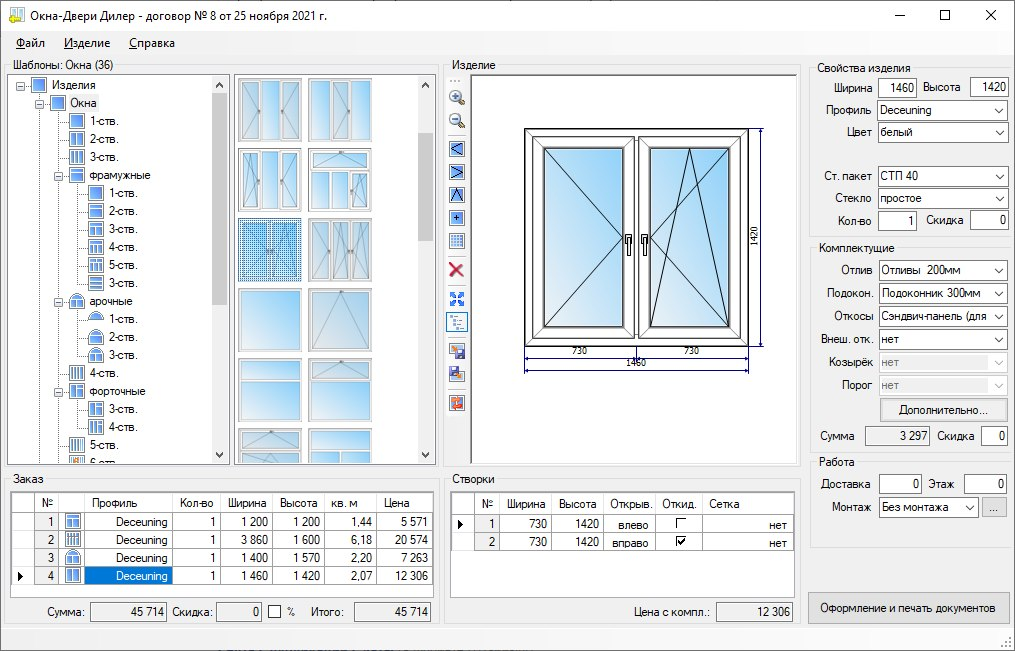The image size is (1015, 651).
Task: Click the mosquito net grid icon
Action: pyautogui.click(x=457, y=241)
